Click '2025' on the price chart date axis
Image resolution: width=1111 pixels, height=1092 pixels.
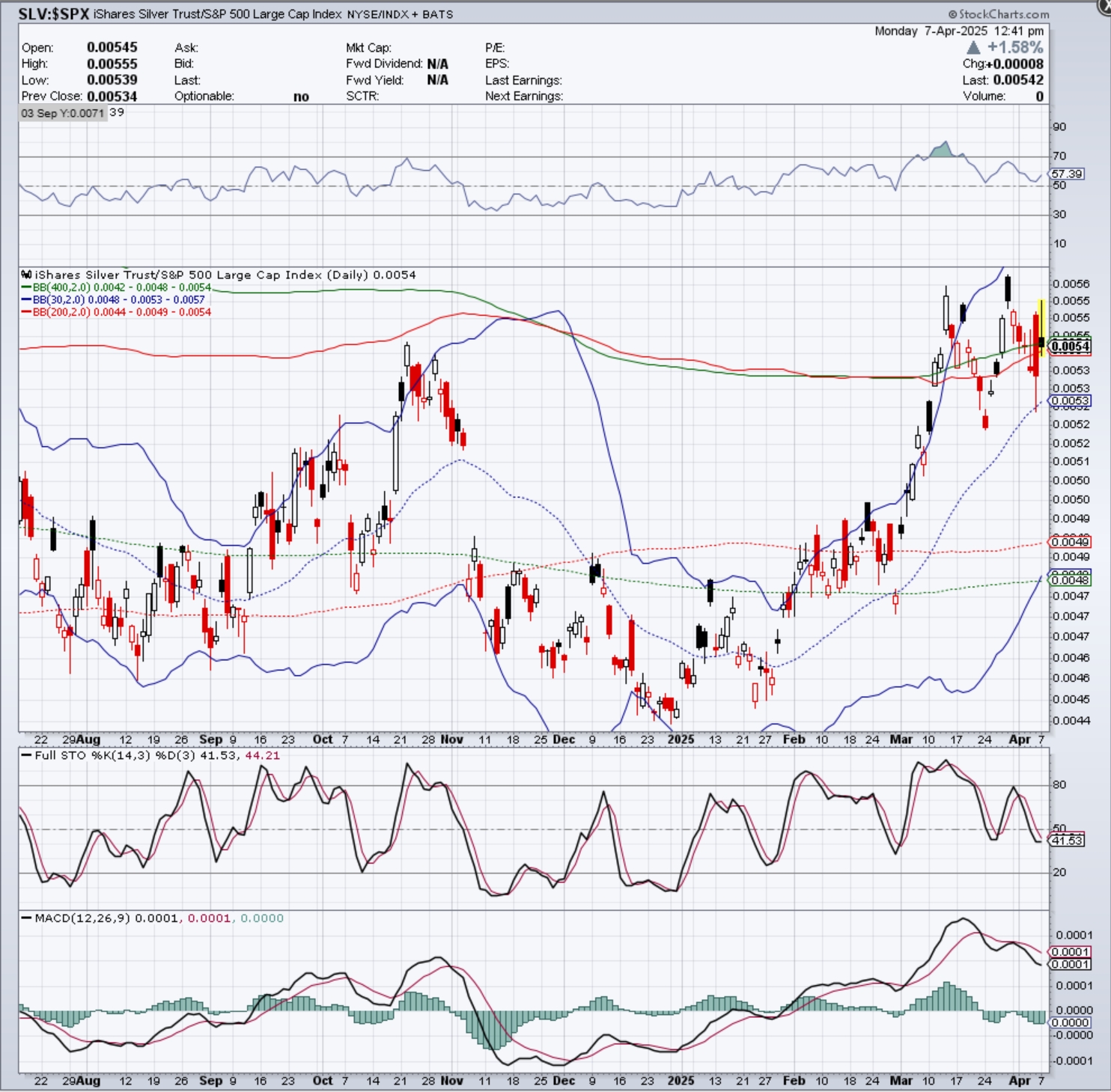coord(681,739)
